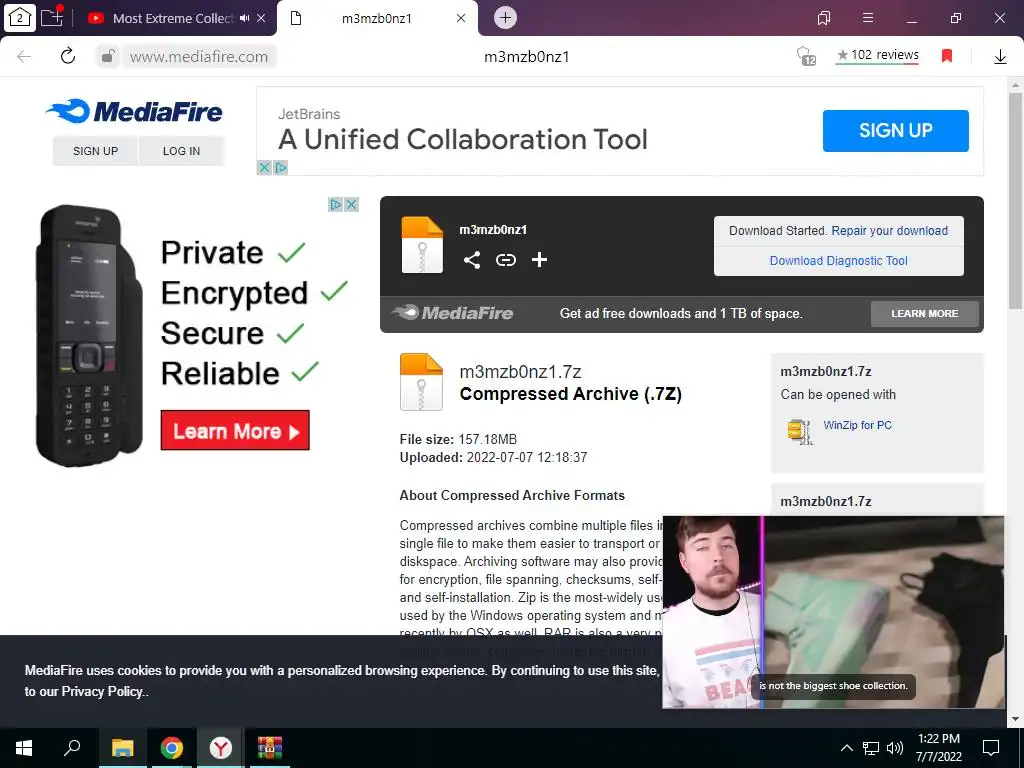Click the MediaFire logo

[x=135, y=112]
